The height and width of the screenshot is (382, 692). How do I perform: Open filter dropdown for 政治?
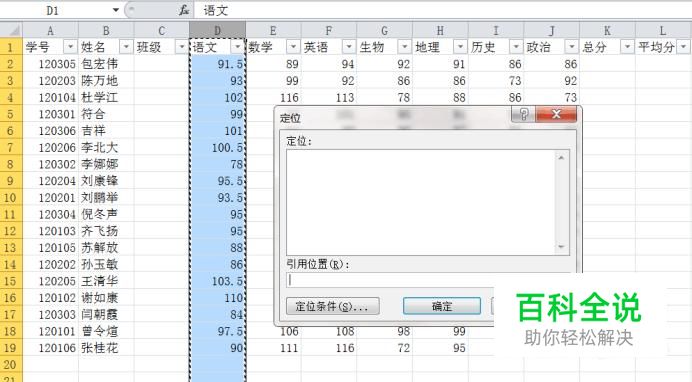pyautogui.click(x=571, y=46)
